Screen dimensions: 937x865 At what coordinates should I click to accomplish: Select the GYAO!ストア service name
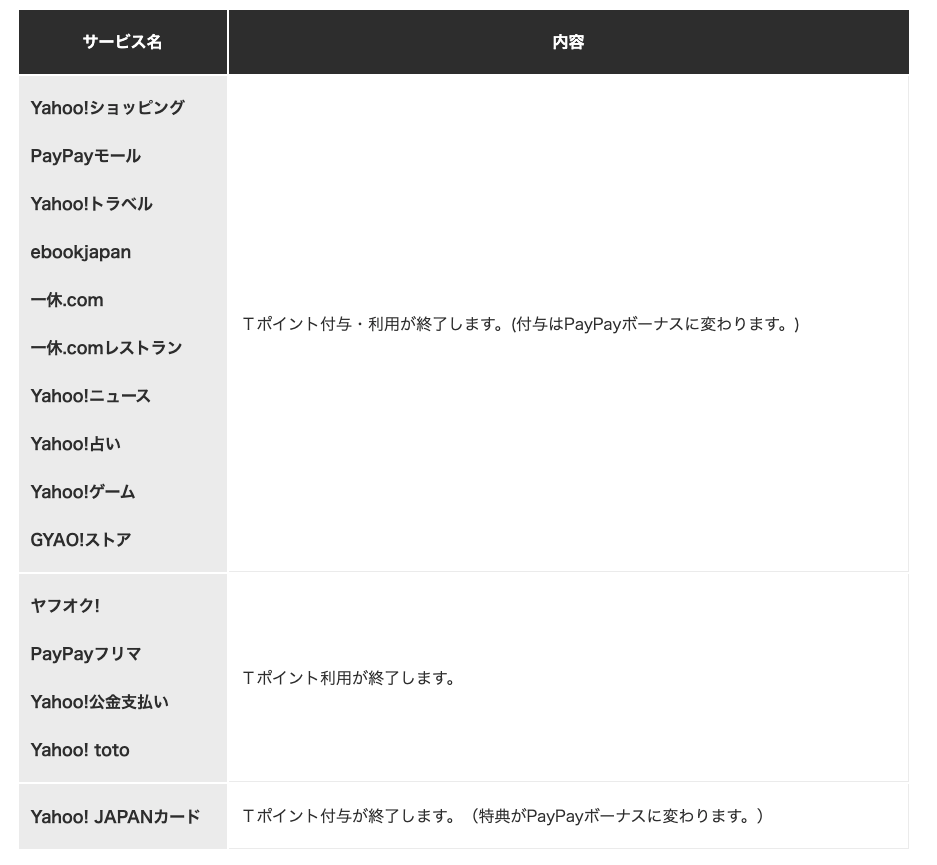coord(78,540)
